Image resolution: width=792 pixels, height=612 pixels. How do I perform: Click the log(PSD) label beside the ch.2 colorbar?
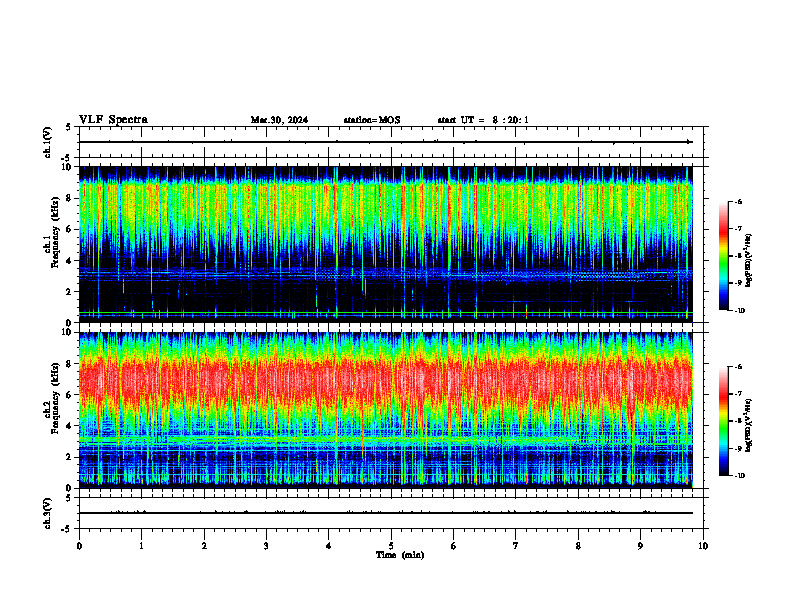tap(749, 425)
